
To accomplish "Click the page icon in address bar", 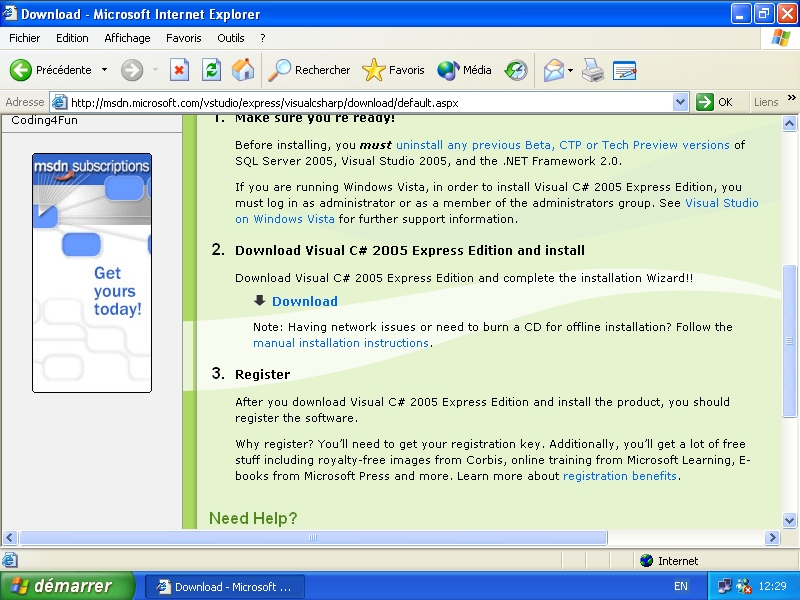I will pyautogui.click(x=60, y=103).
